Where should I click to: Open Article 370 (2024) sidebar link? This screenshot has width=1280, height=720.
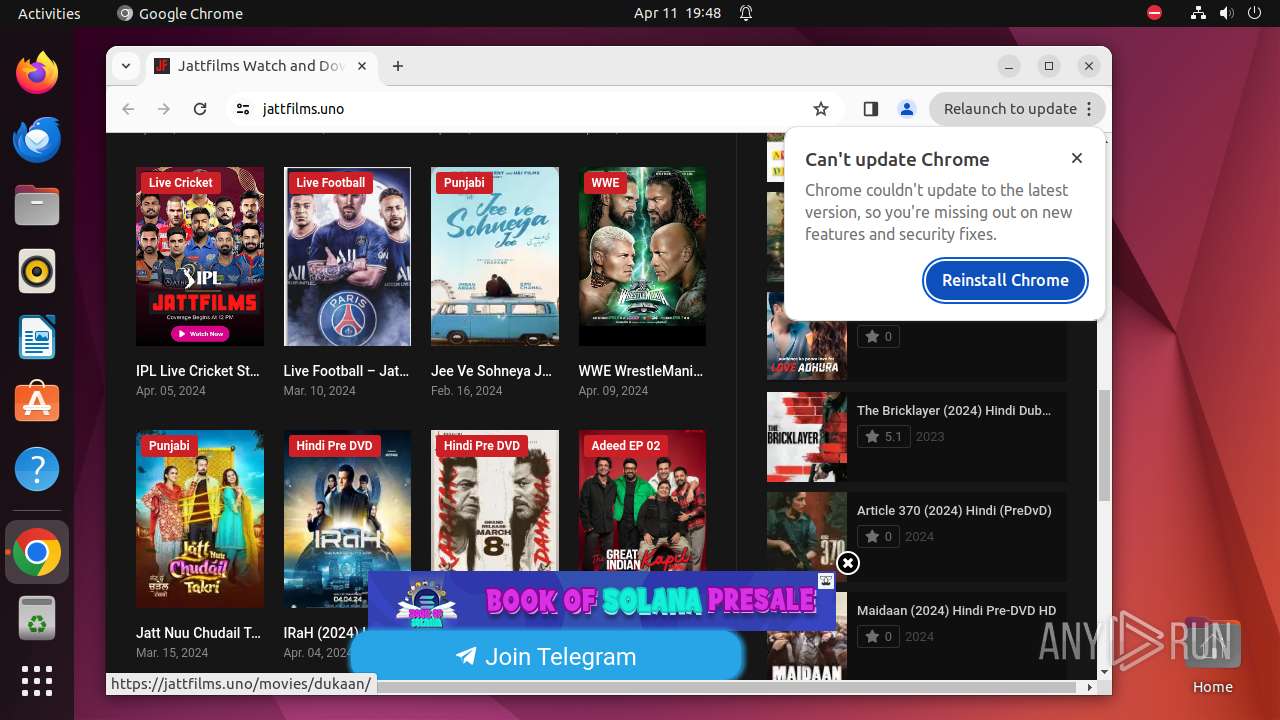[954, 510]
